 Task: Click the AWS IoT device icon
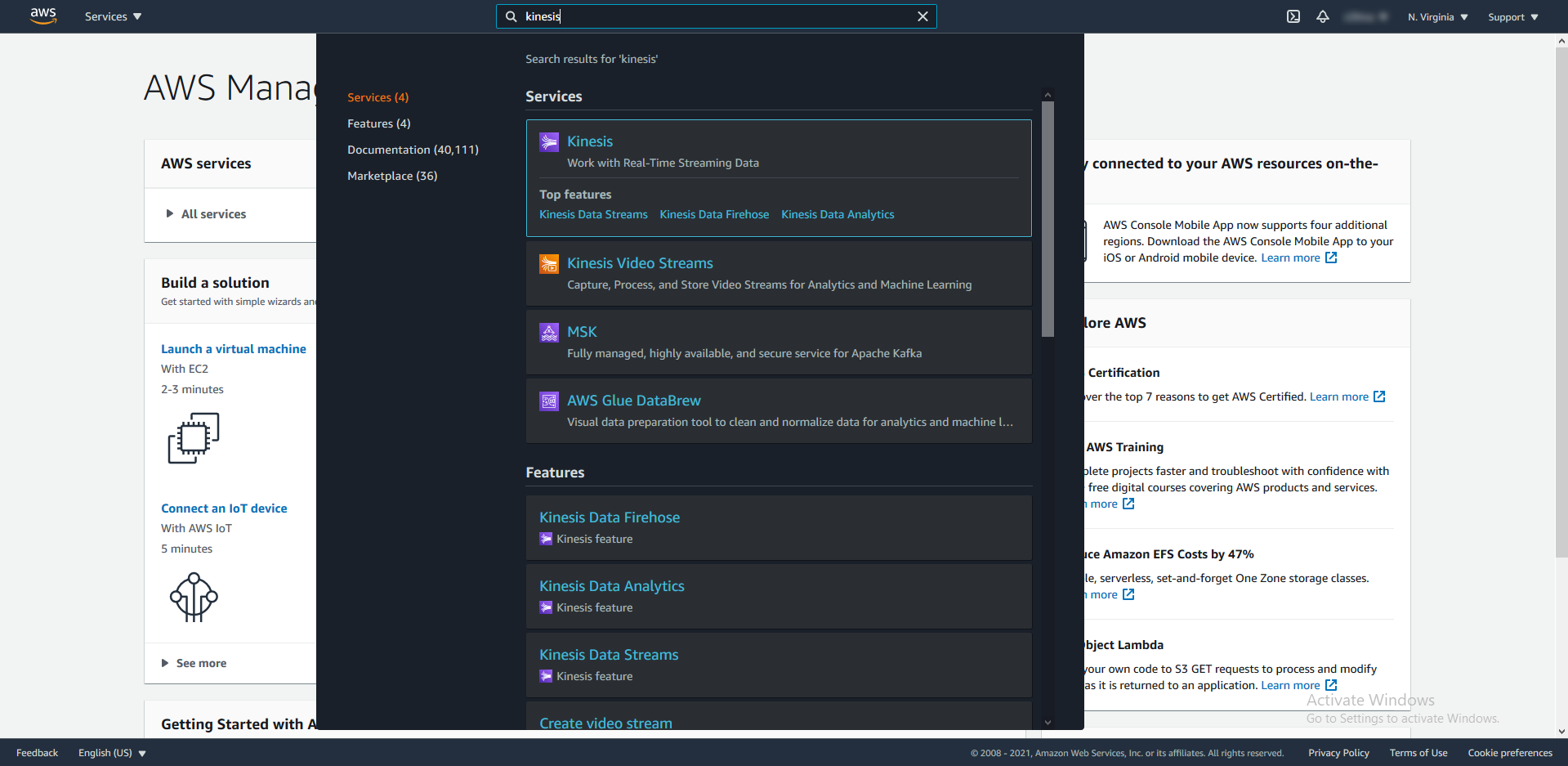[194, 598]
